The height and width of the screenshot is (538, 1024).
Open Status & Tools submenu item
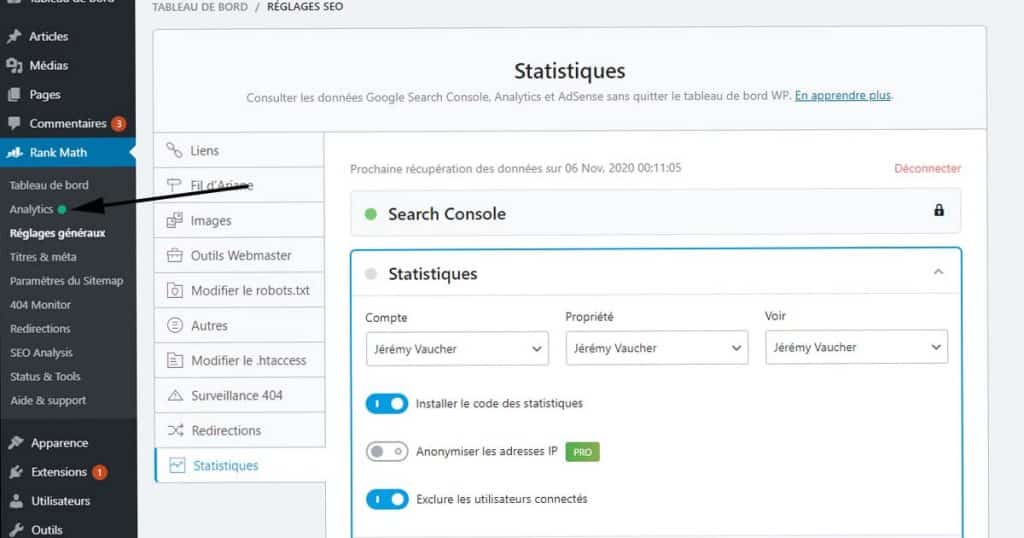pos(45,377)
